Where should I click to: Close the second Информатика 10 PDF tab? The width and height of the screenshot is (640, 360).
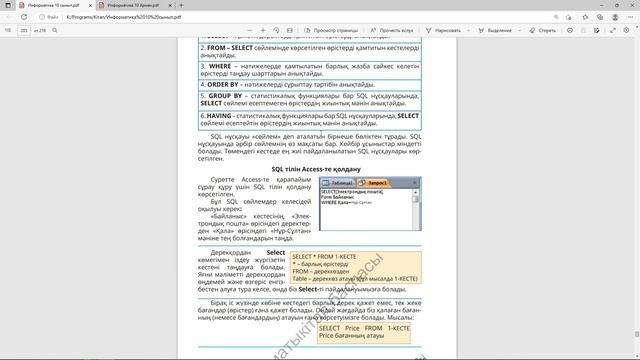(x=170, y=5)
